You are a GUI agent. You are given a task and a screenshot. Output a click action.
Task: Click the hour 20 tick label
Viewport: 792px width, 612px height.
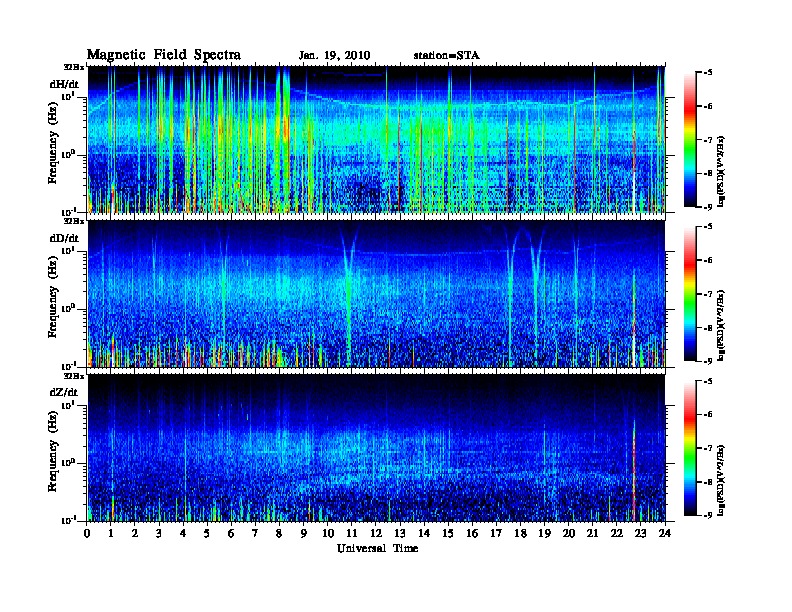point(568,533)
